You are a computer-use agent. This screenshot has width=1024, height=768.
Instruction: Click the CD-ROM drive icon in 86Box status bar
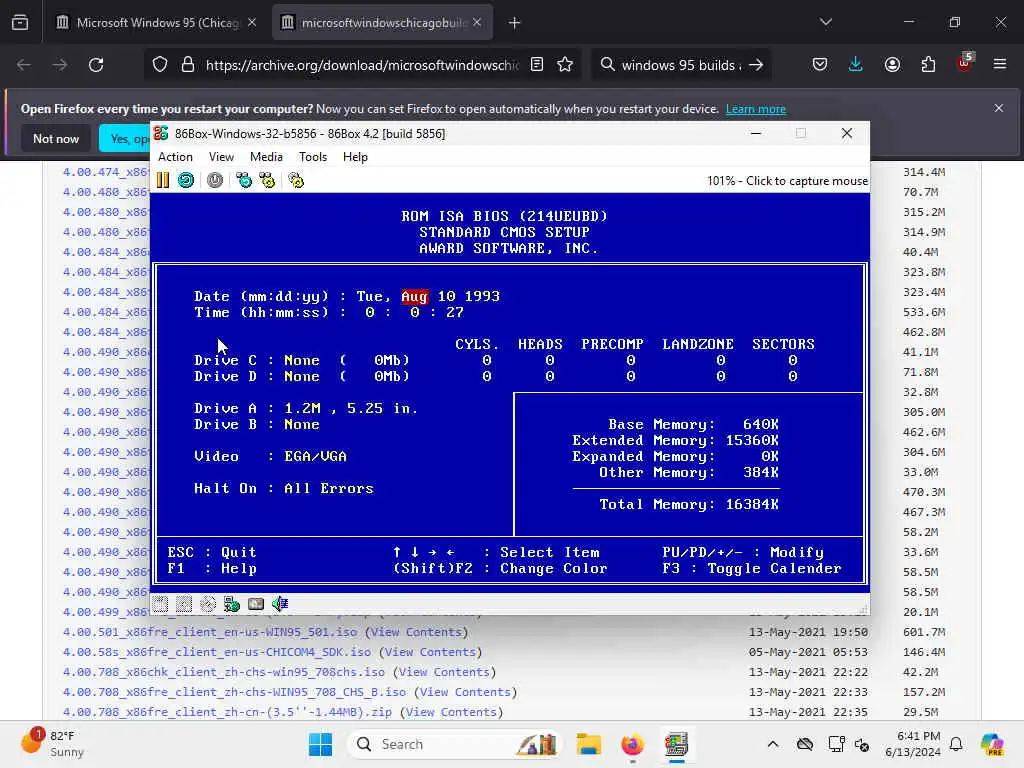click(208, 604)
